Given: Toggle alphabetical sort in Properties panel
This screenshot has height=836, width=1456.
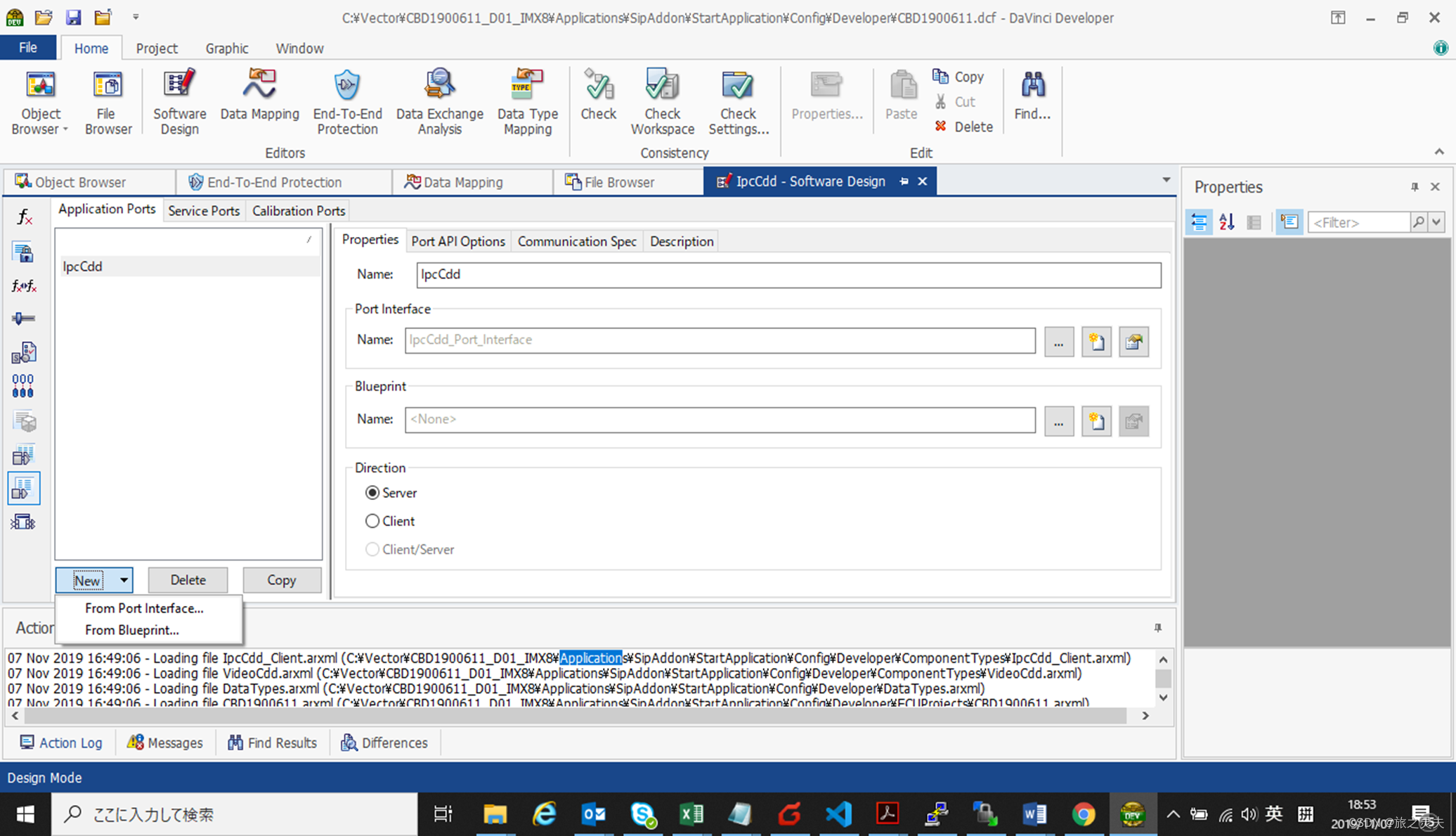Looking at the screenshot, I should point(1226,222).
